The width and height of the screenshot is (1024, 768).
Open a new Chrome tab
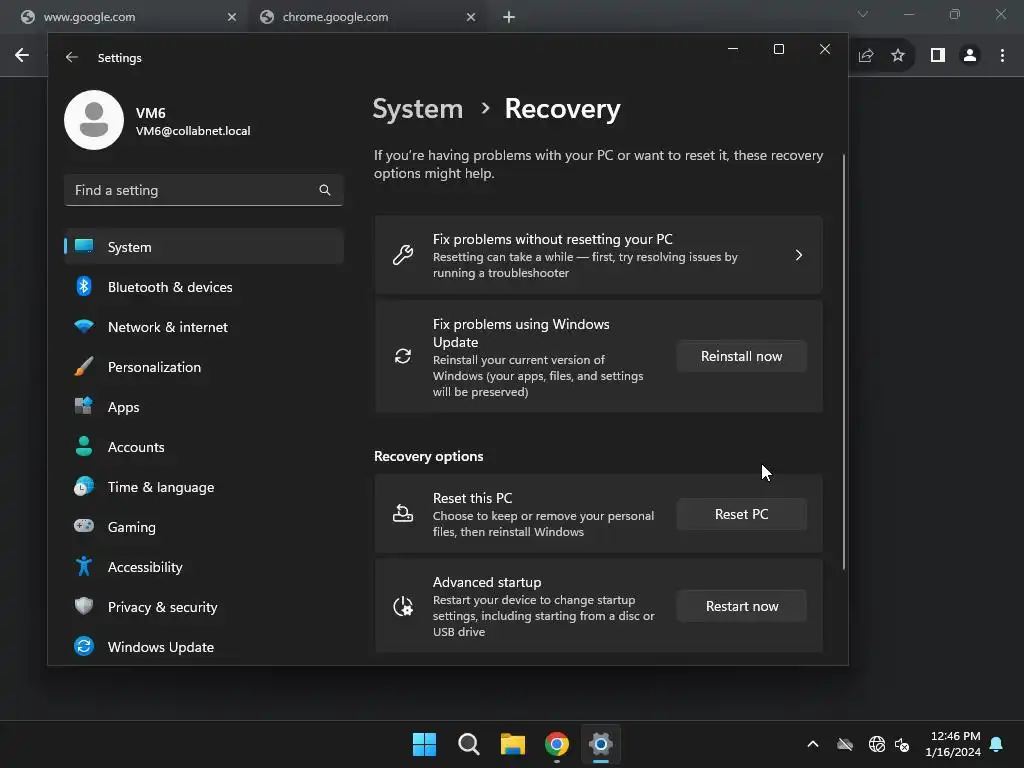[509, 17]
